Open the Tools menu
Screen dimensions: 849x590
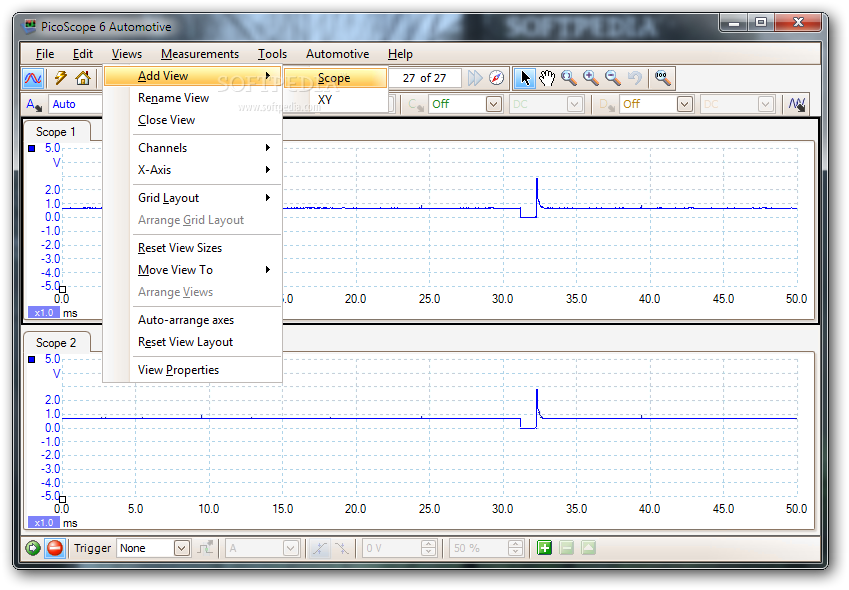pos(272,54)
